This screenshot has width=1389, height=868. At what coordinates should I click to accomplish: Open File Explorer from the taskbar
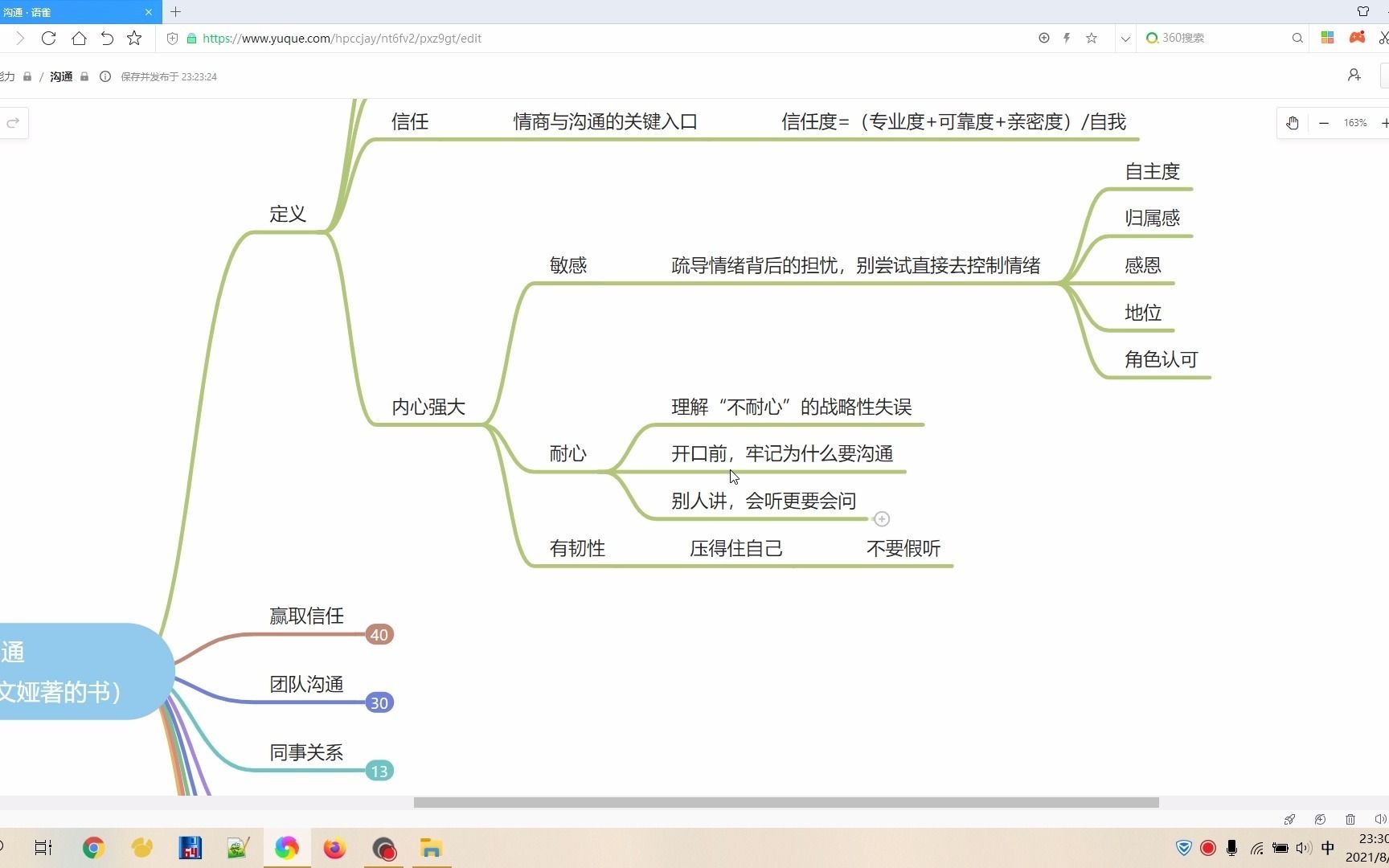click(431, 848)
